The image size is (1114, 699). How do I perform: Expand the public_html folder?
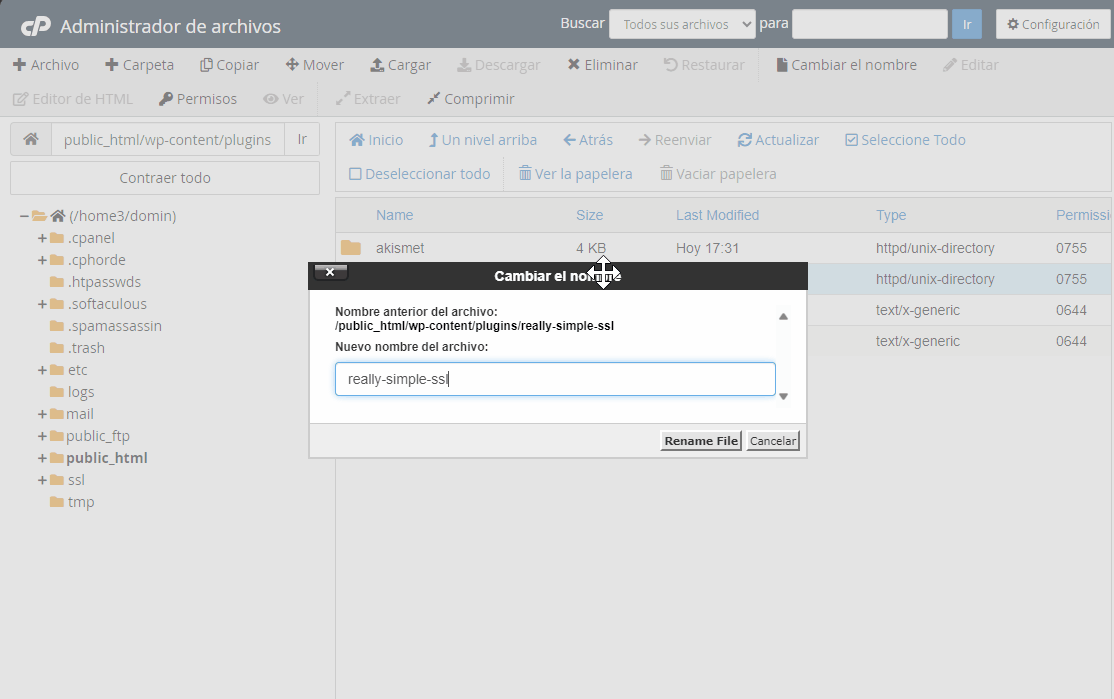tap(42, 458)
